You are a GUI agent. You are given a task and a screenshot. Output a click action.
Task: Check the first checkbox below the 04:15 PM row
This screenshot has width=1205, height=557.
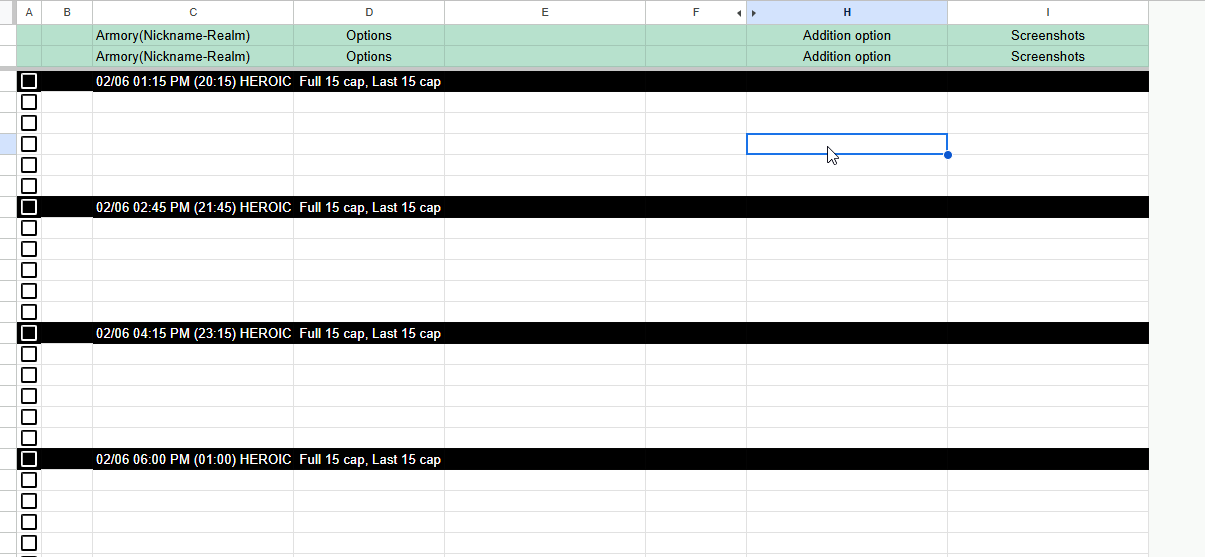[29, 354]
